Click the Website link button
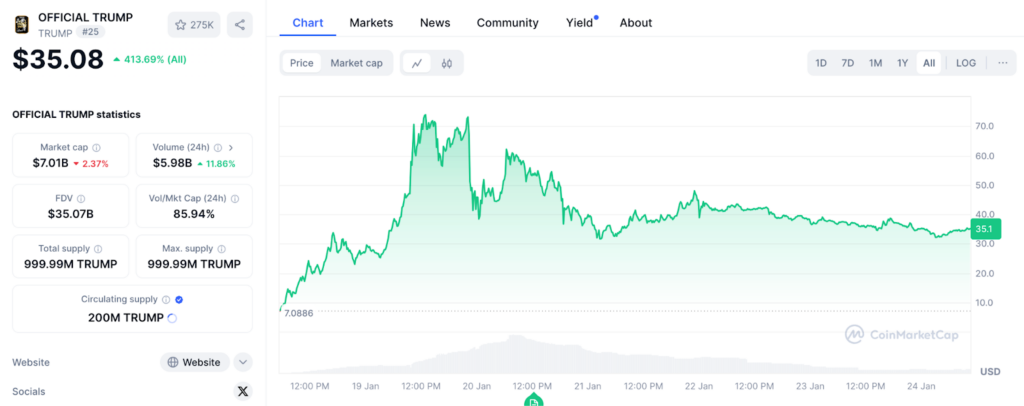 tap(195, 362)
